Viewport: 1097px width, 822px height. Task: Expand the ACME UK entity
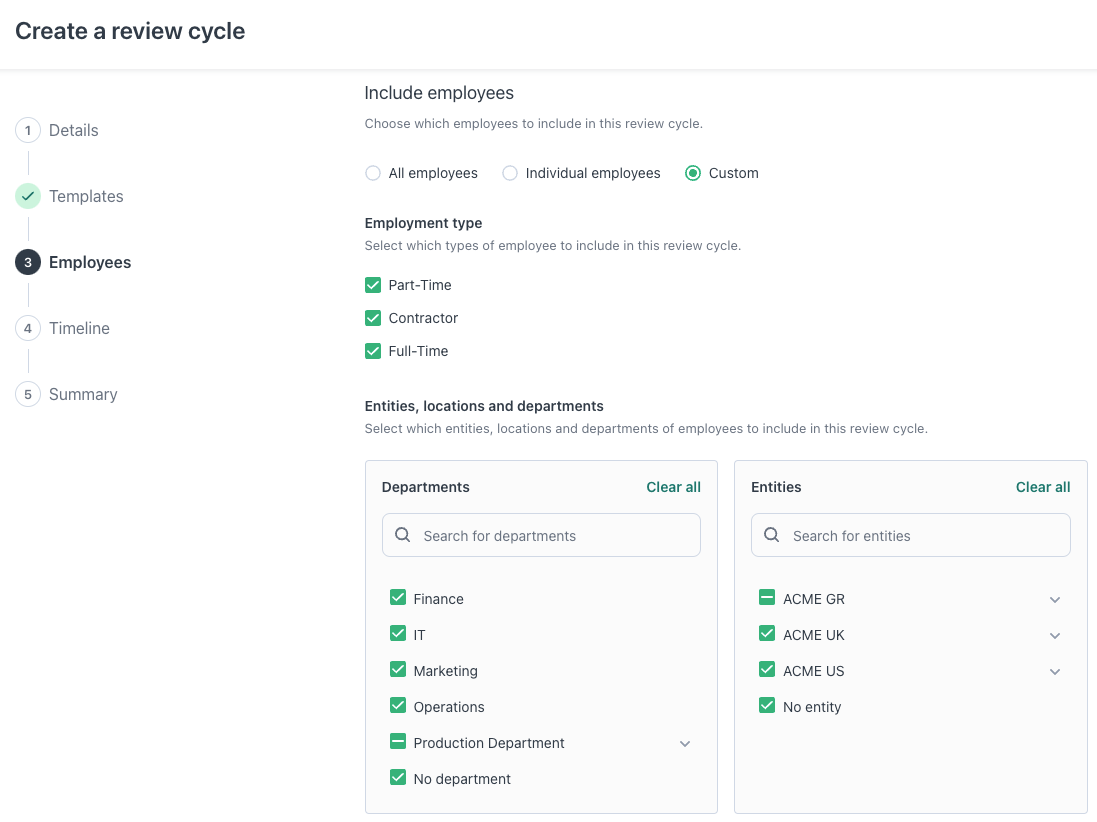tap(1055, 635)
